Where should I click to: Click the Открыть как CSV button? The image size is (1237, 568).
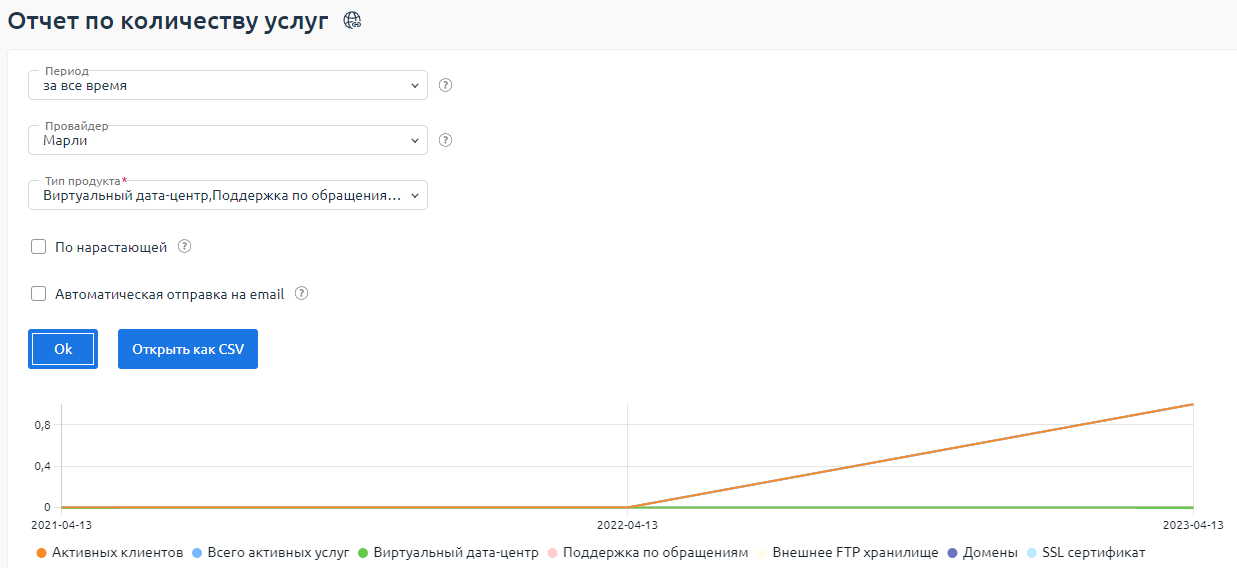pyautogui.click(x=188, y=349)
